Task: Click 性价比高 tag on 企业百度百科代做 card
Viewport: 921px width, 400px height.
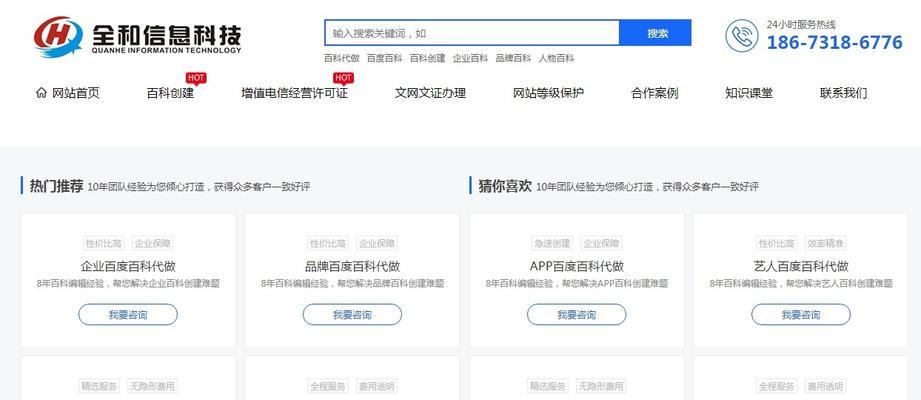Action: 103,243
